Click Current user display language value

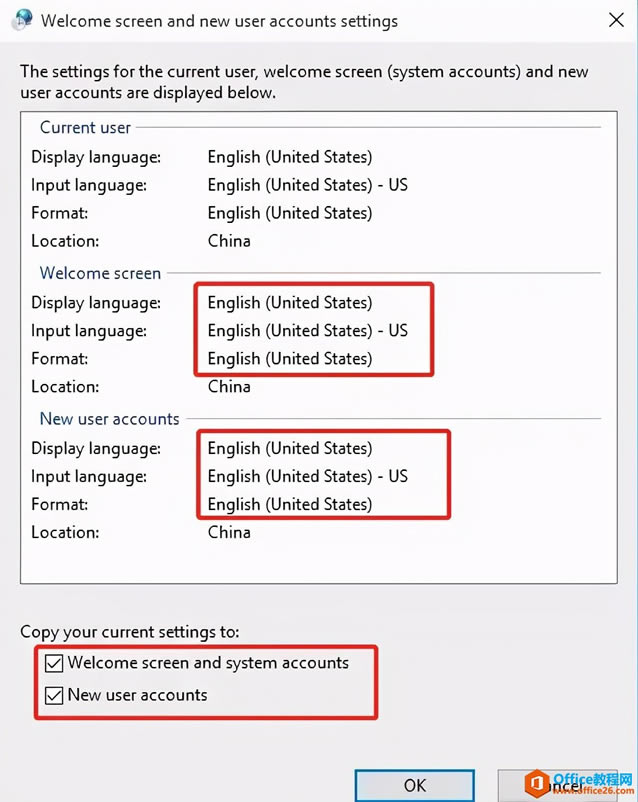pyautogui.click(x=290, y=157)
